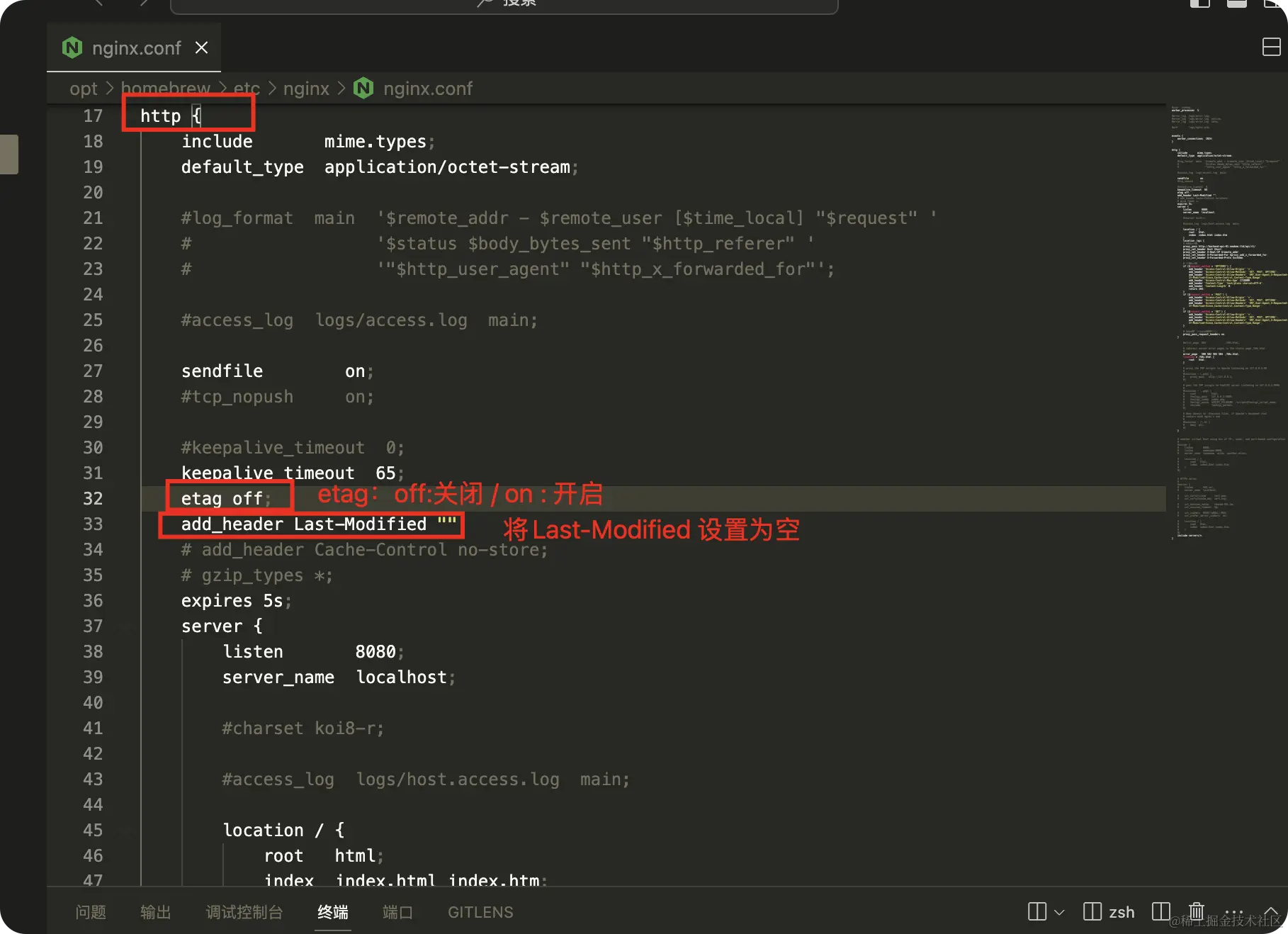The height and width of the screenshot is (934, 1288).
Task: Open the 'homebrew' breadcrumb folder
Action: (165, 89)
